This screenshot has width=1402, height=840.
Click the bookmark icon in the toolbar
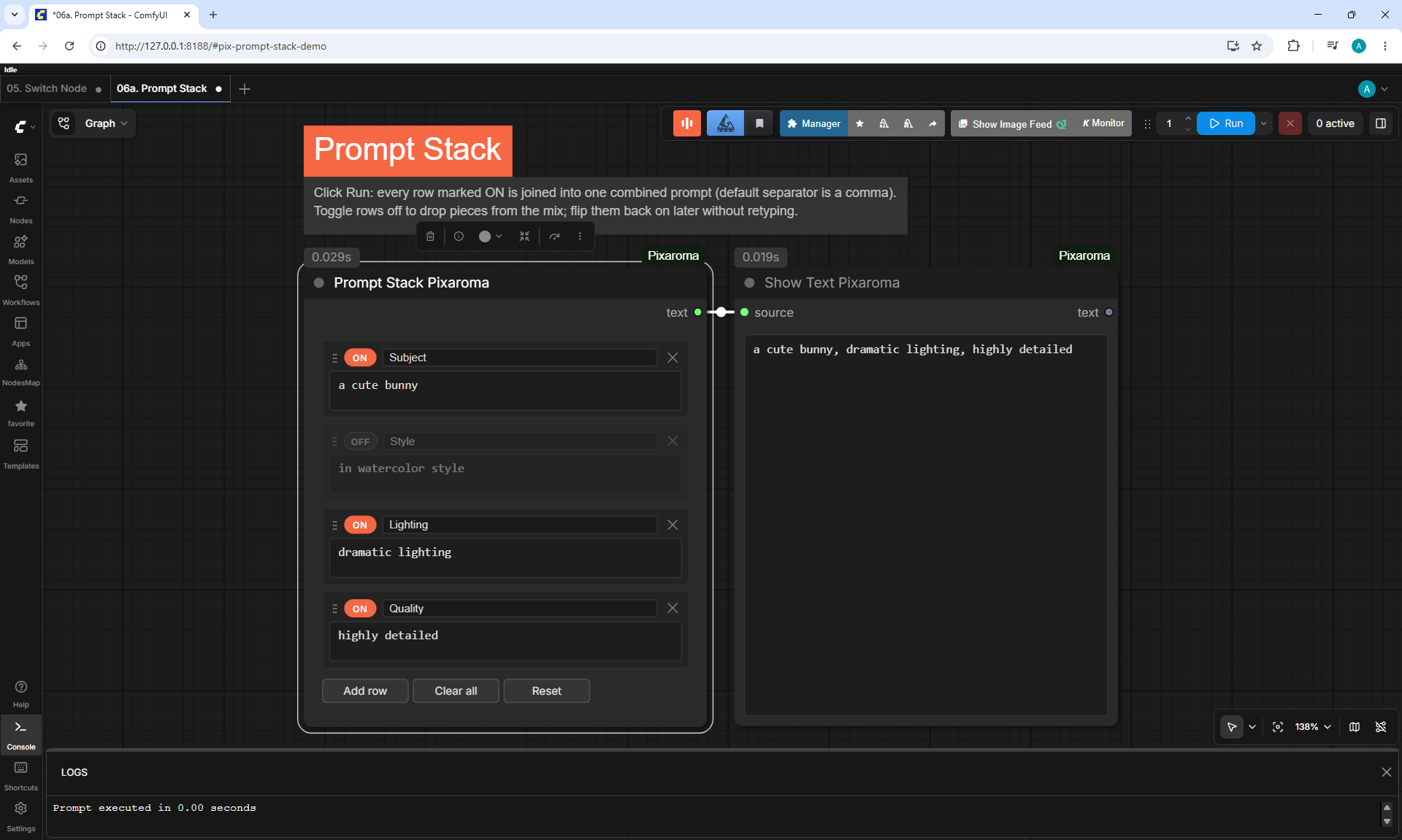[759, 123]
